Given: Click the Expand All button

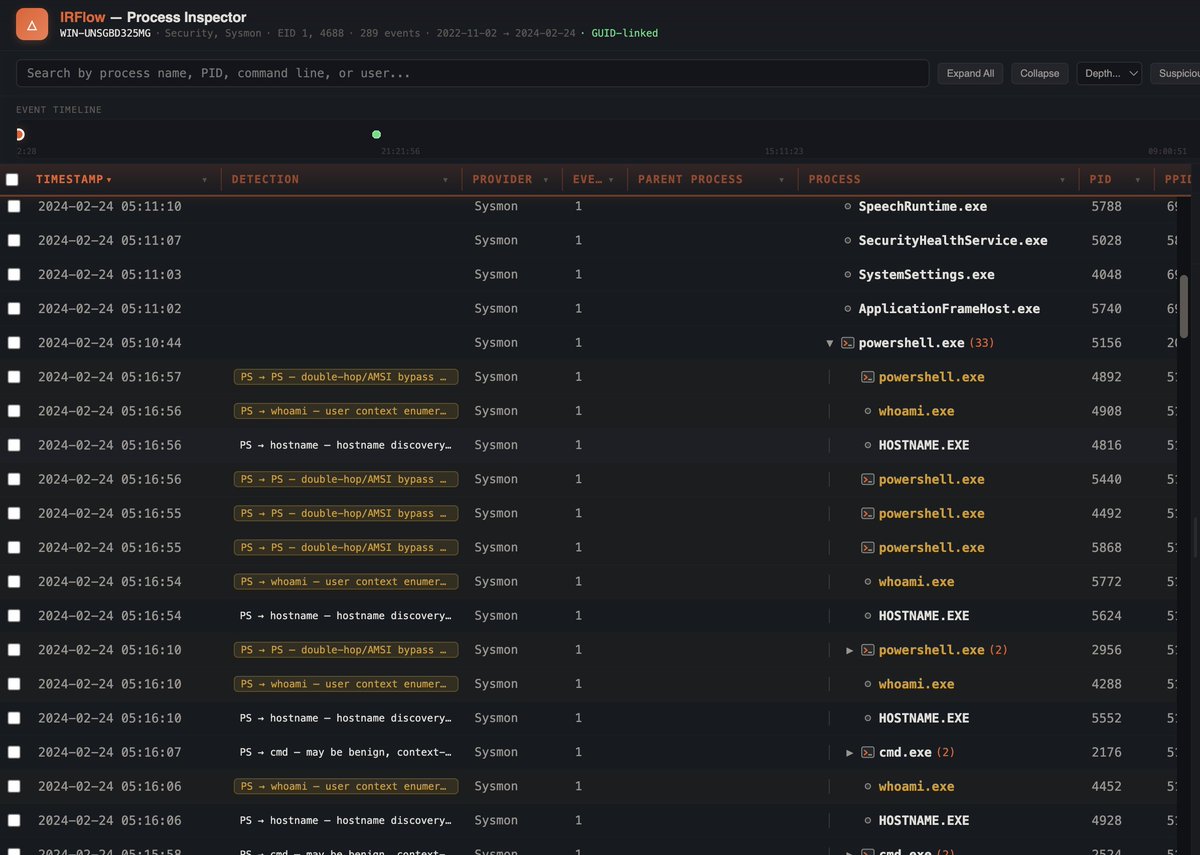Looking at the screenshot, I should 971,73.
